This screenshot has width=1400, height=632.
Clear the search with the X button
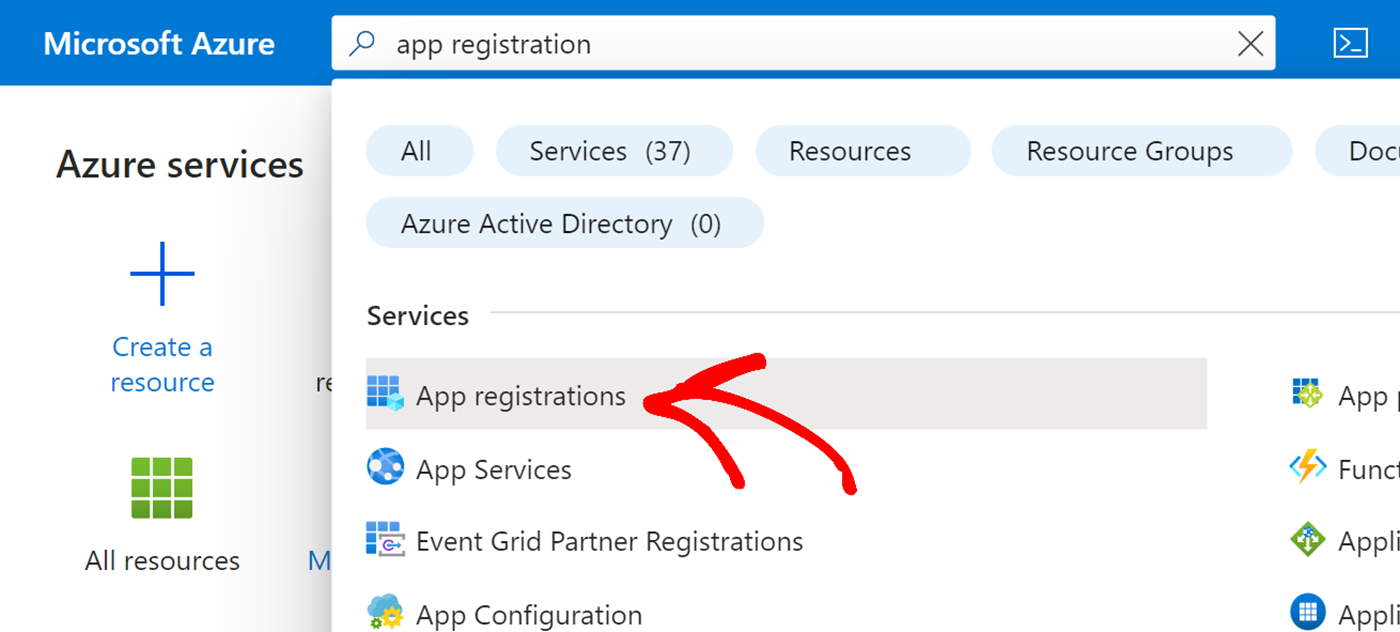[1250, 44]
